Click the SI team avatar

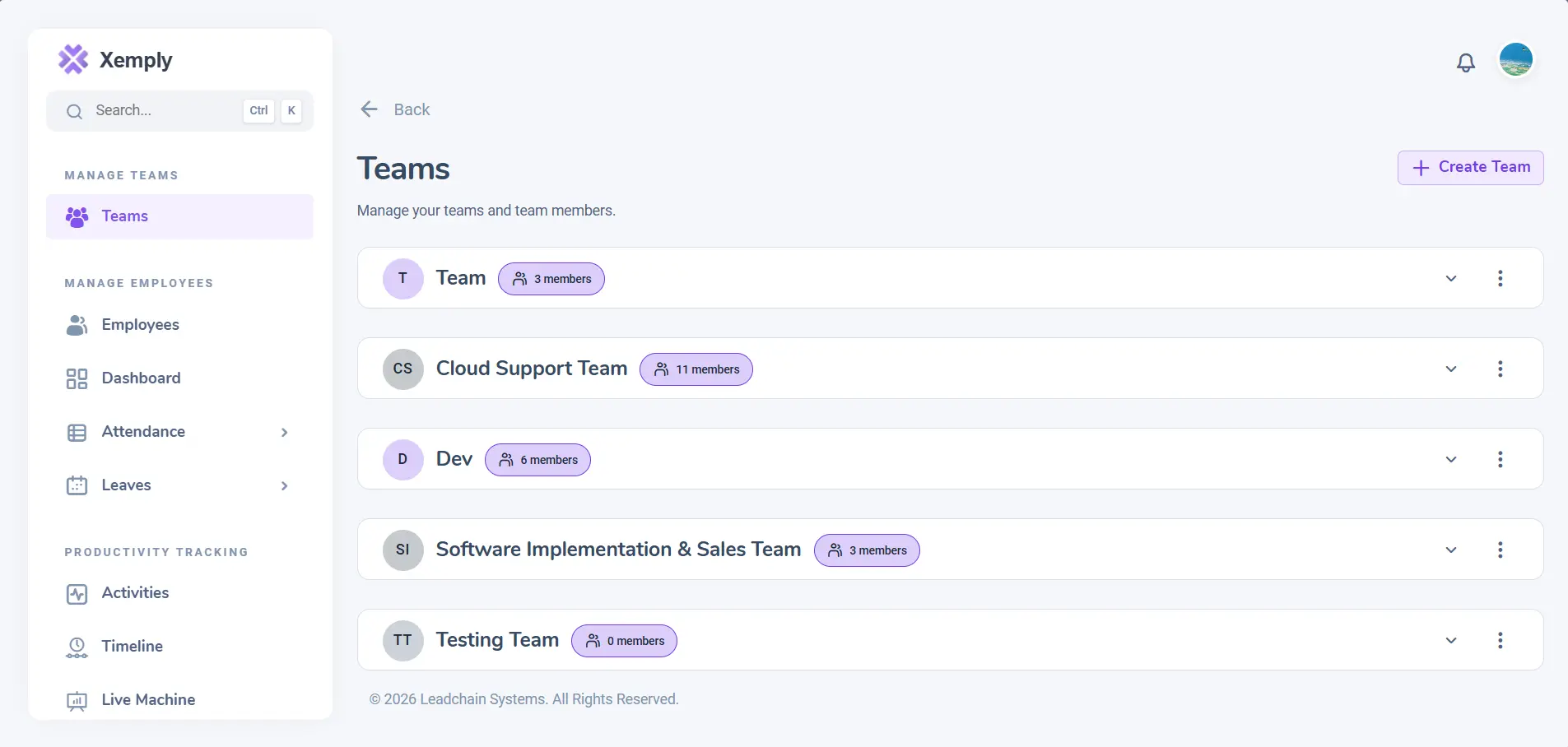[x=403, y=550]
